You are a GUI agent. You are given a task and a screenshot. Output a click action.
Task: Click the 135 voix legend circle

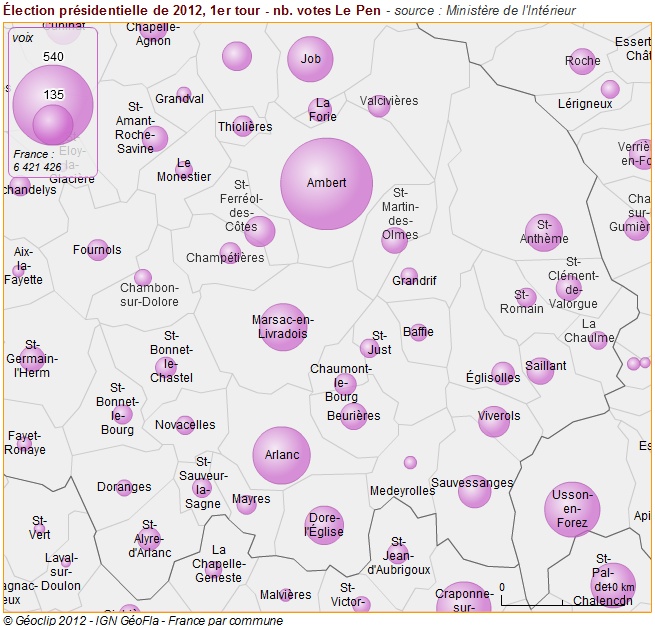[x=53, y=124]
